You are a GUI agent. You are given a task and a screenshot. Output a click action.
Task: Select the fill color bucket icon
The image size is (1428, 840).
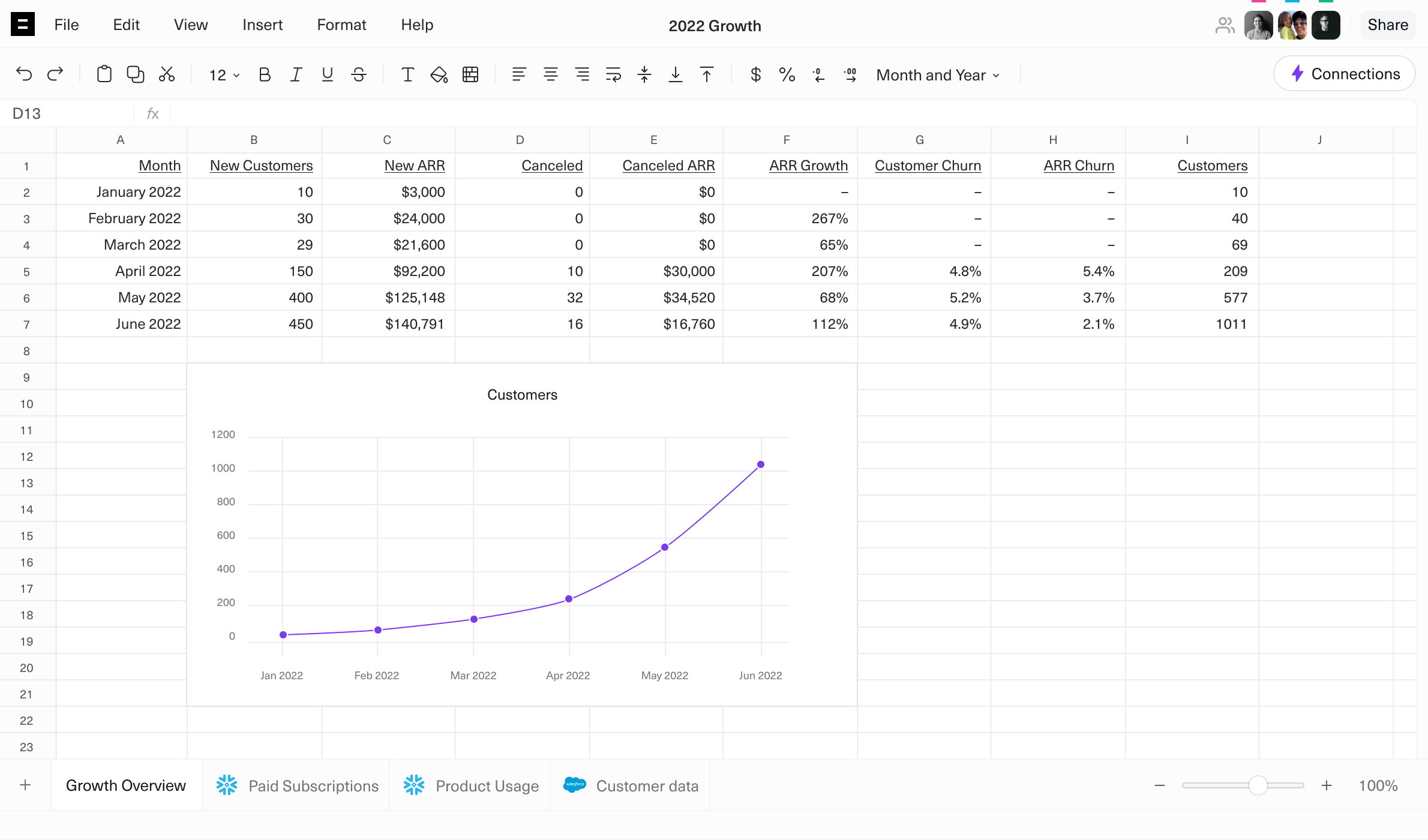[x=439, y=74]
